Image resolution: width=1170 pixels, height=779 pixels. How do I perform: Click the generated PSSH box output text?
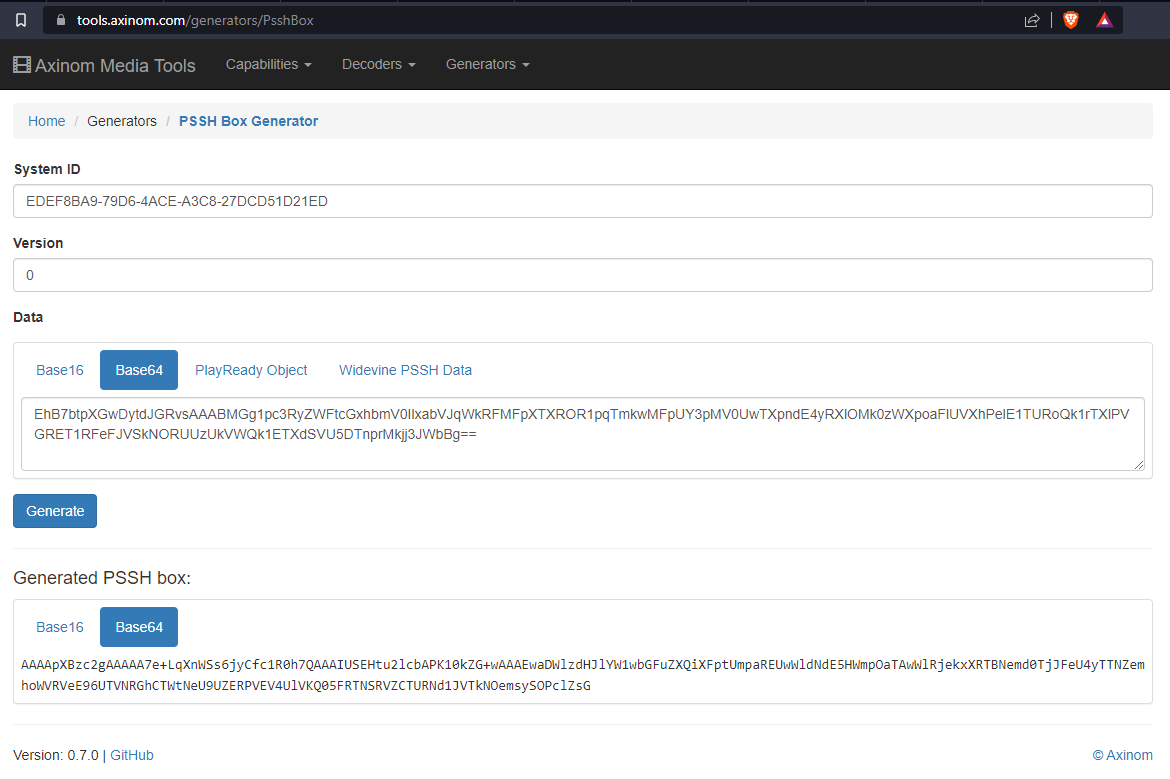coord(583,675)
